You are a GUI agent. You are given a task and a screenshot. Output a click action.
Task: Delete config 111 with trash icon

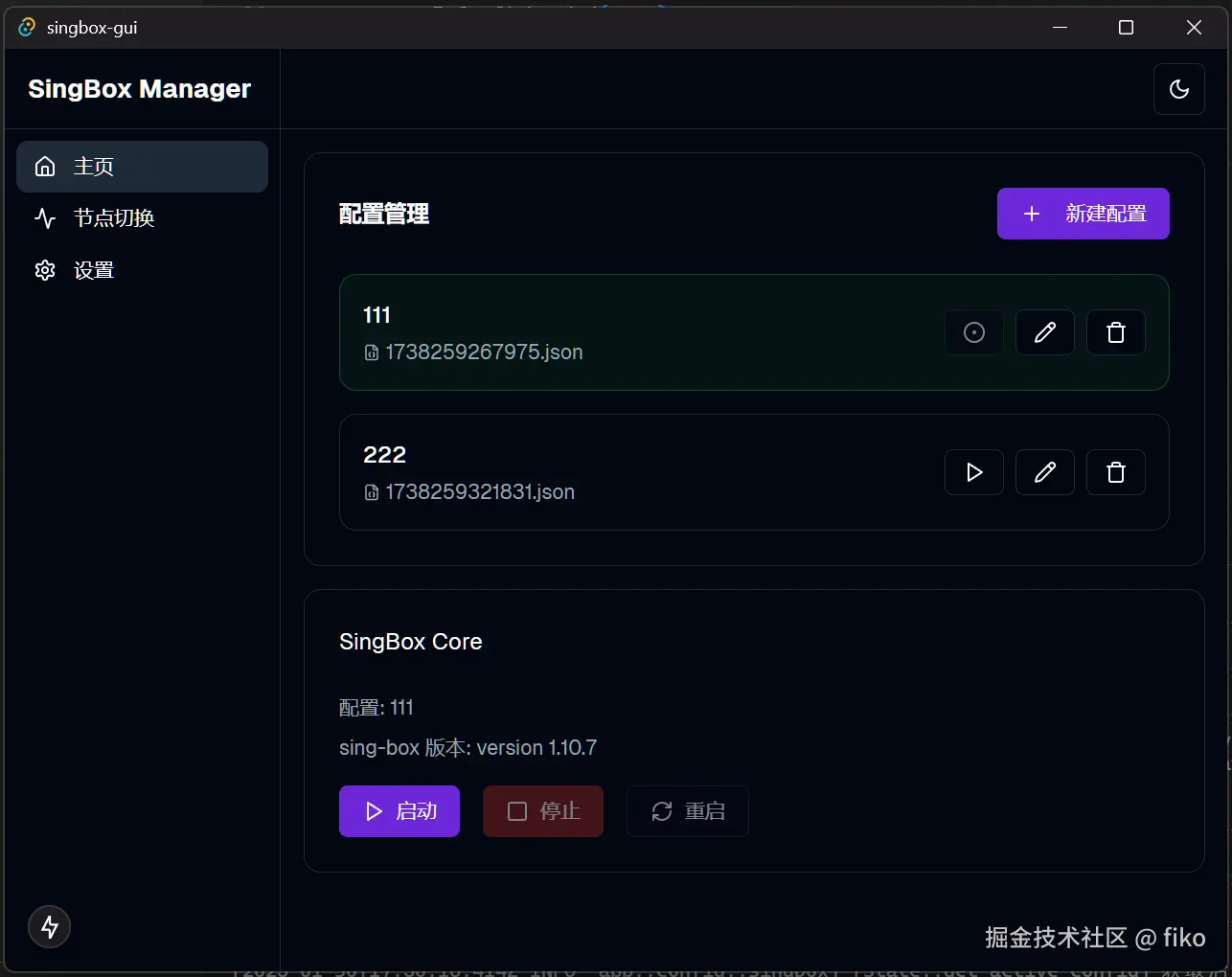click(1116, 332)
